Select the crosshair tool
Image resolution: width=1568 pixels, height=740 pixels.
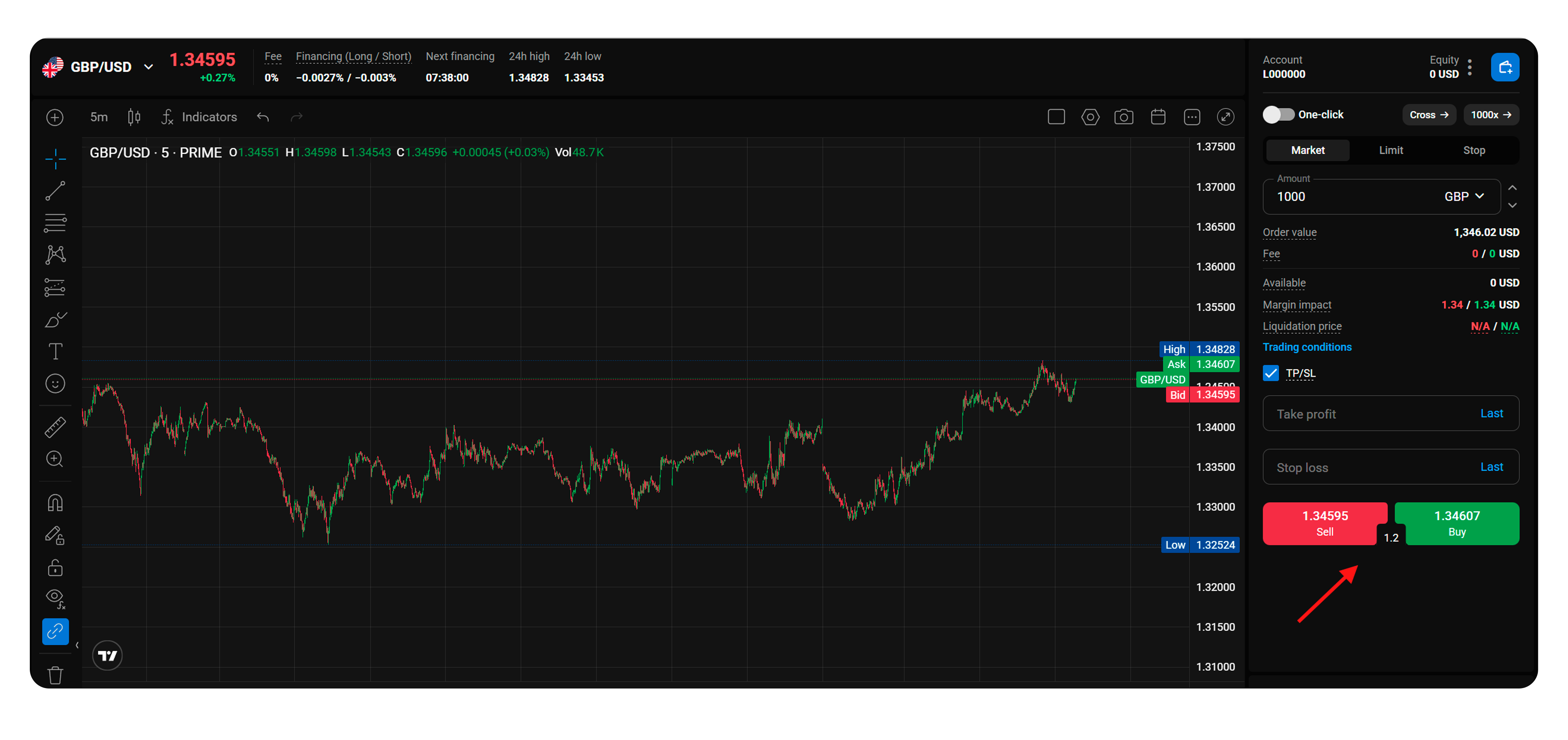tap(55, 159)
